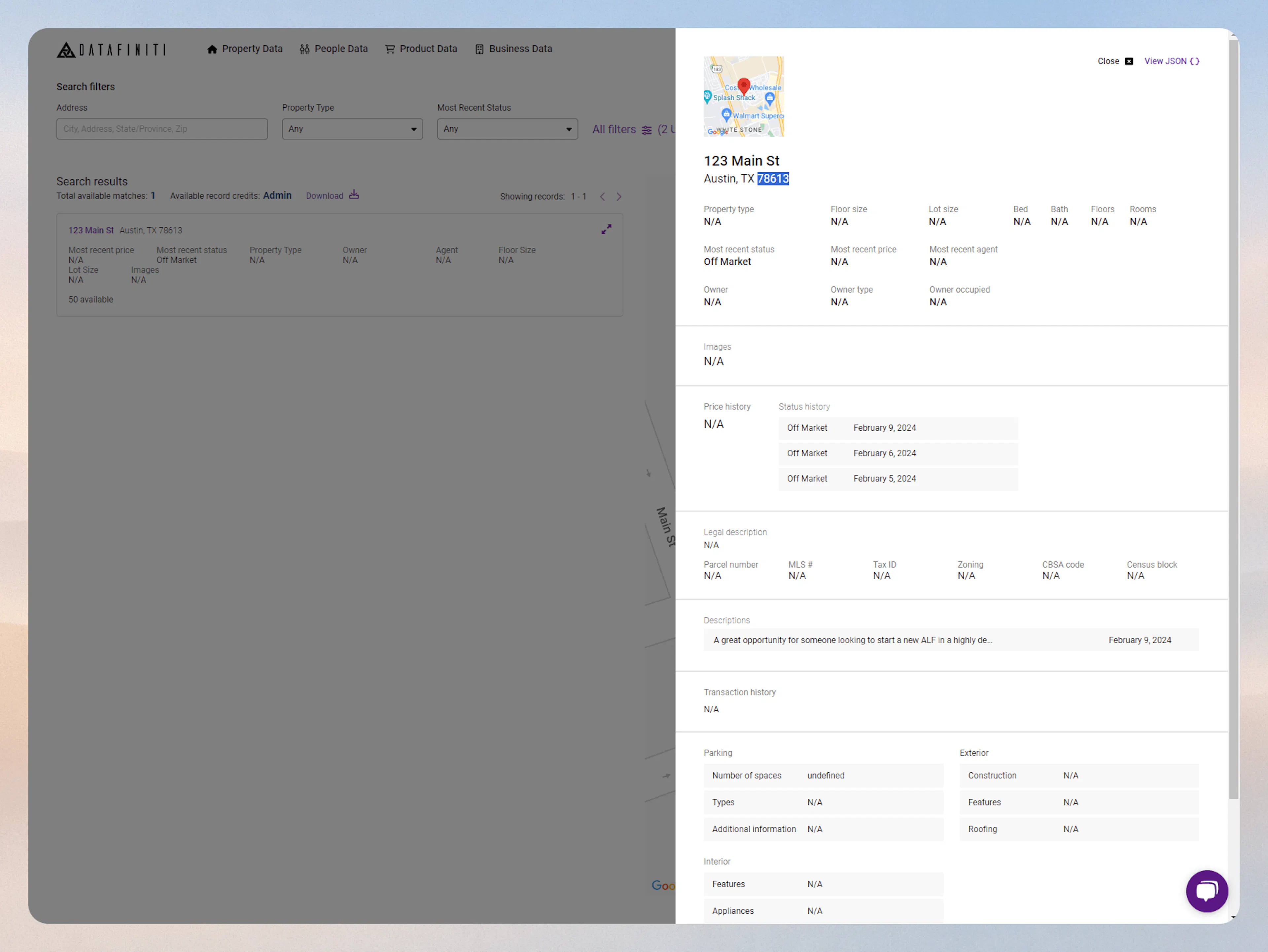Image resolution: width=1268 pixels, height=952 pixels.
Task: Click the Datafiniti logo
Action: [112, 49]
